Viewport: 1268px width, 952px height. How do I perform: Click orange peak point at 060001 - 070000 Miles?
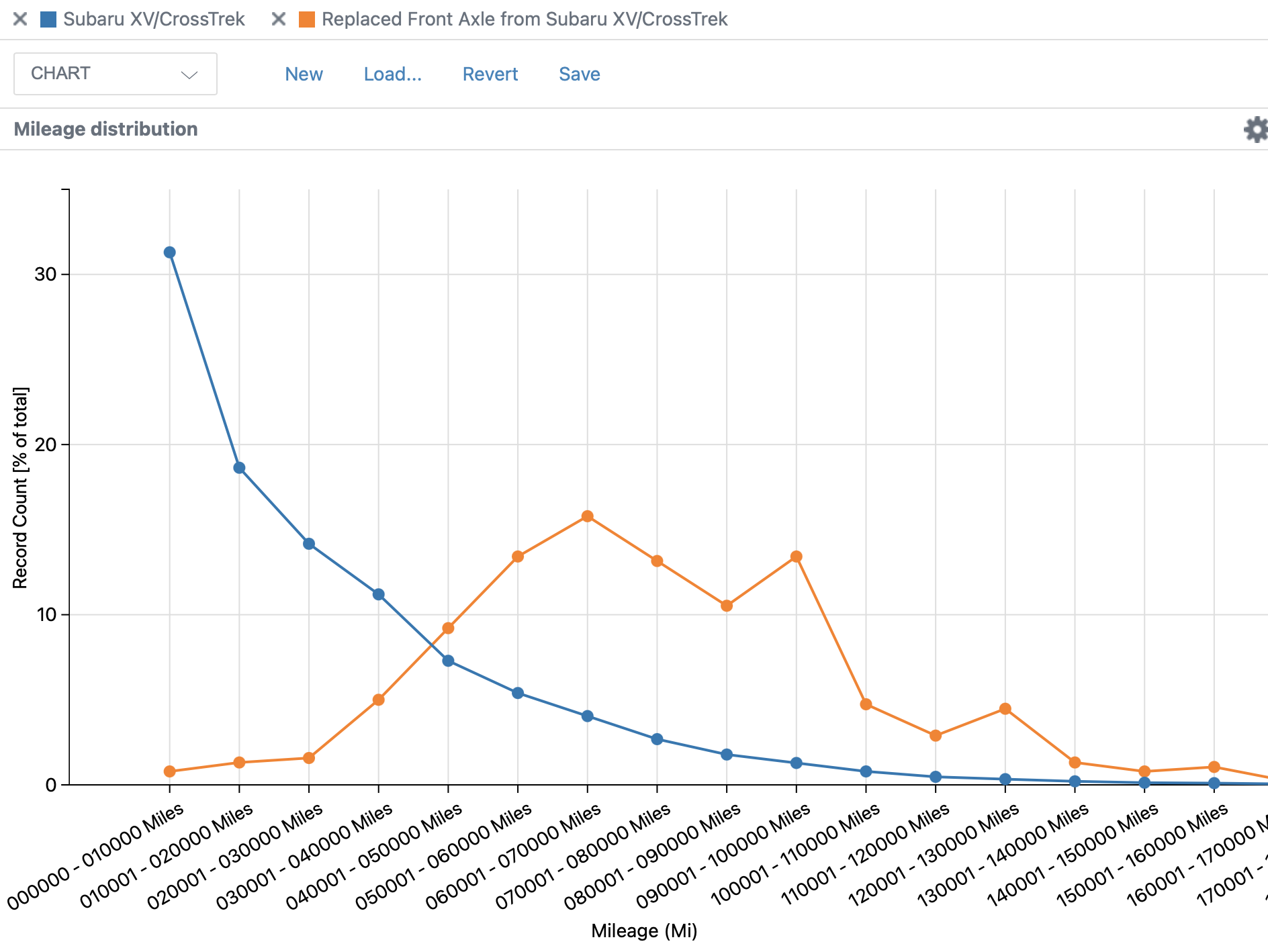(x=588, y=516)
